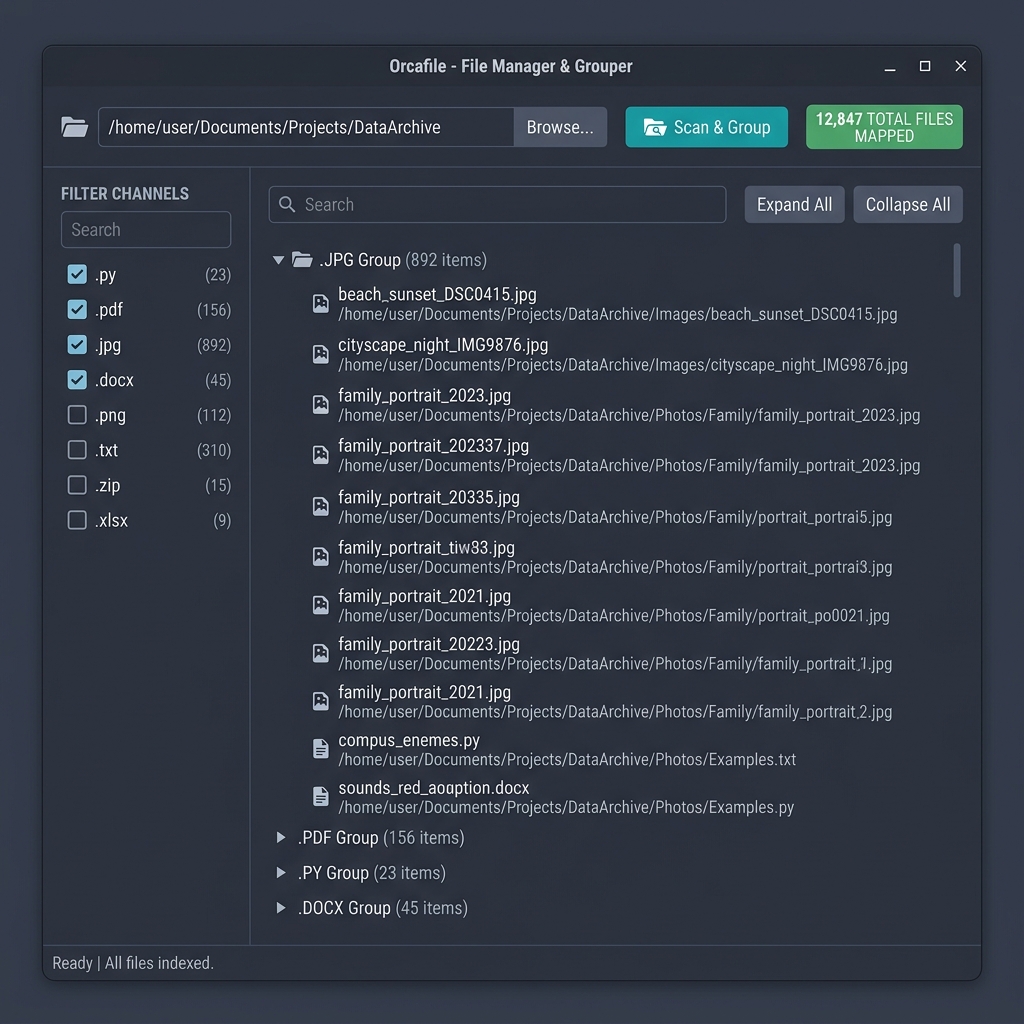Select the .DOCX Group (45 items) label

click(x=383, y=908)
